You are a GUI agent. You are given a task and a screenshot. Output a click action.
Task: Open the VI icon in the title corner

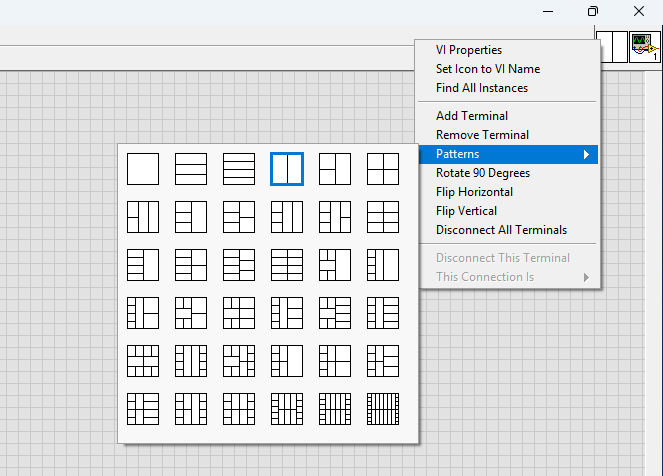(644, 47)
